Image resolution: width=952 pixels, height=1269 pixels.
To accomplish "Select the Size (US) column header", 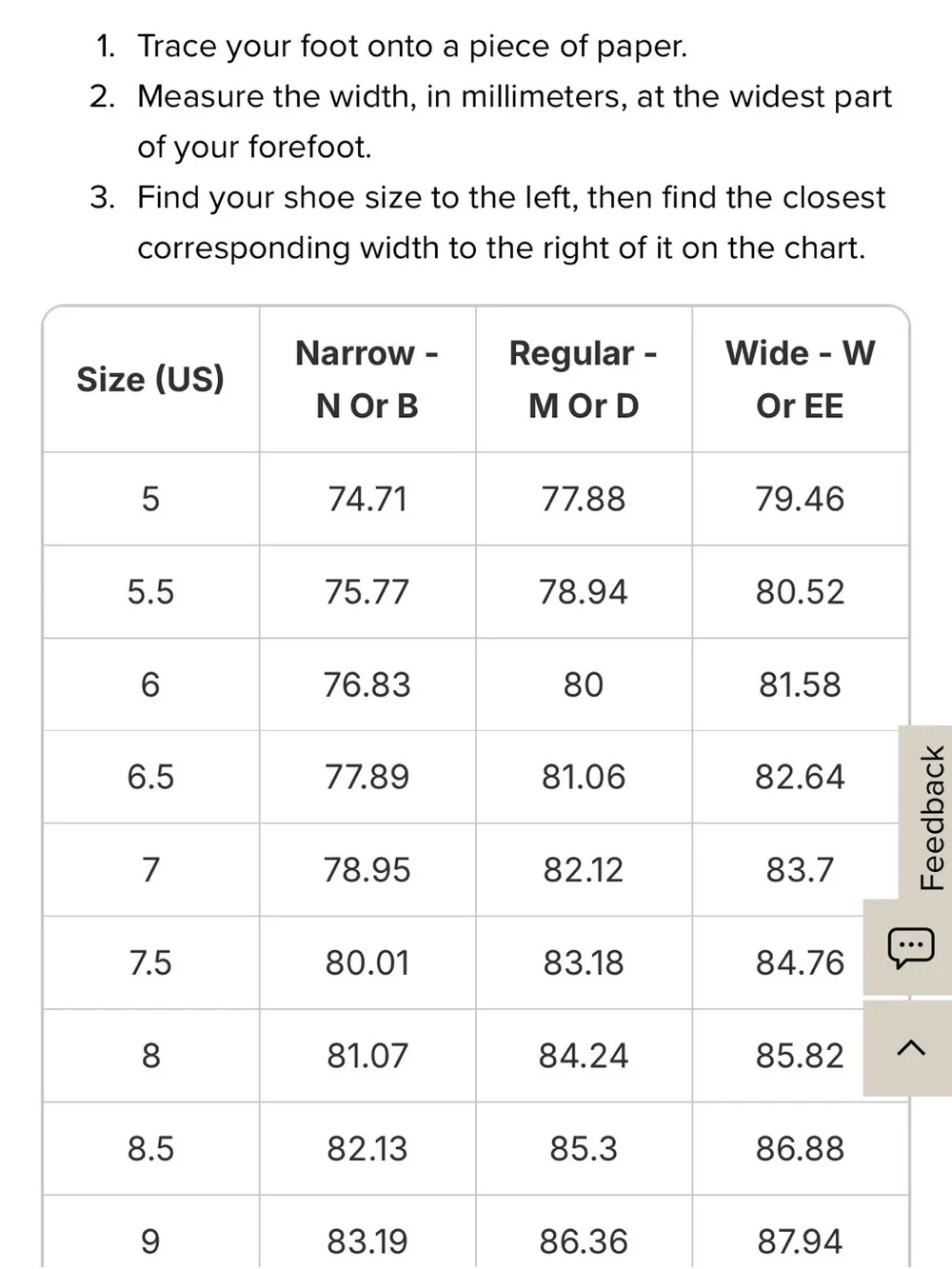I will [150, 379].
